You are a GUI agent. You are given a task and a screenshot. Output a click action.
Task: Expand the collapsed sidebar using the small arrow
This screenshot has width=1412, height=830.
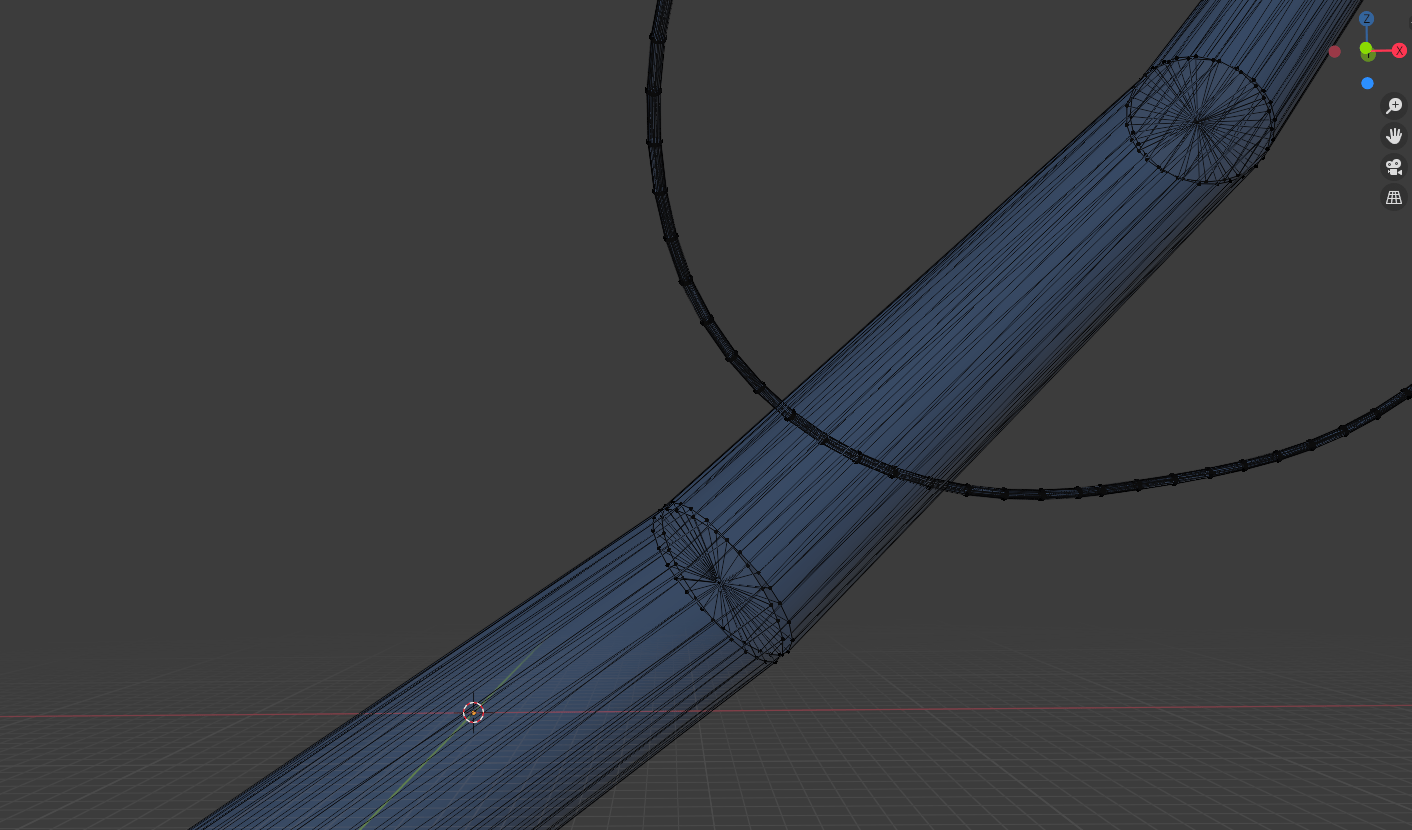coord(1410,23)
